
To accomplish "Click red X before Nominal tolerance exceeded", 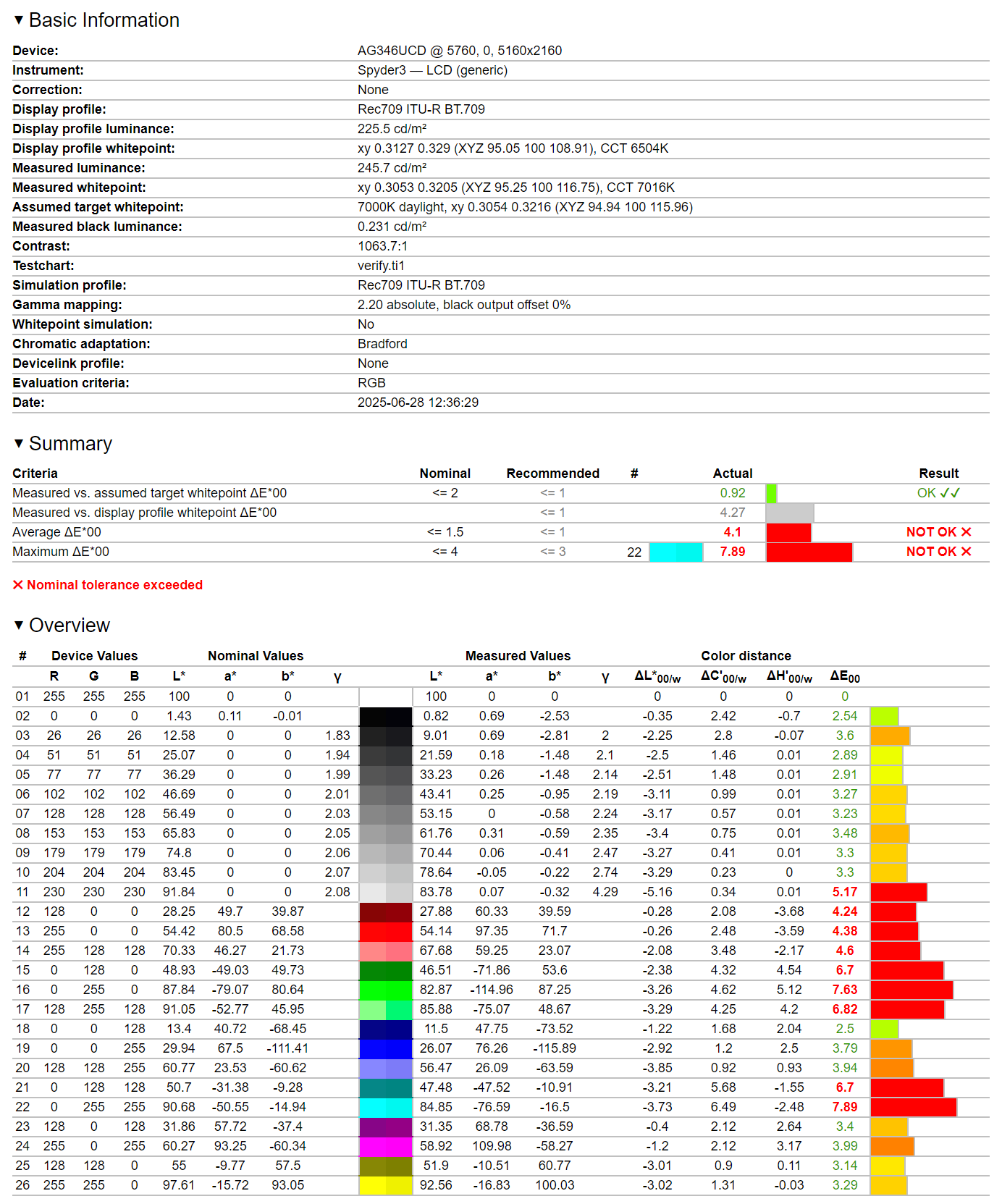I will coord(18,585).
